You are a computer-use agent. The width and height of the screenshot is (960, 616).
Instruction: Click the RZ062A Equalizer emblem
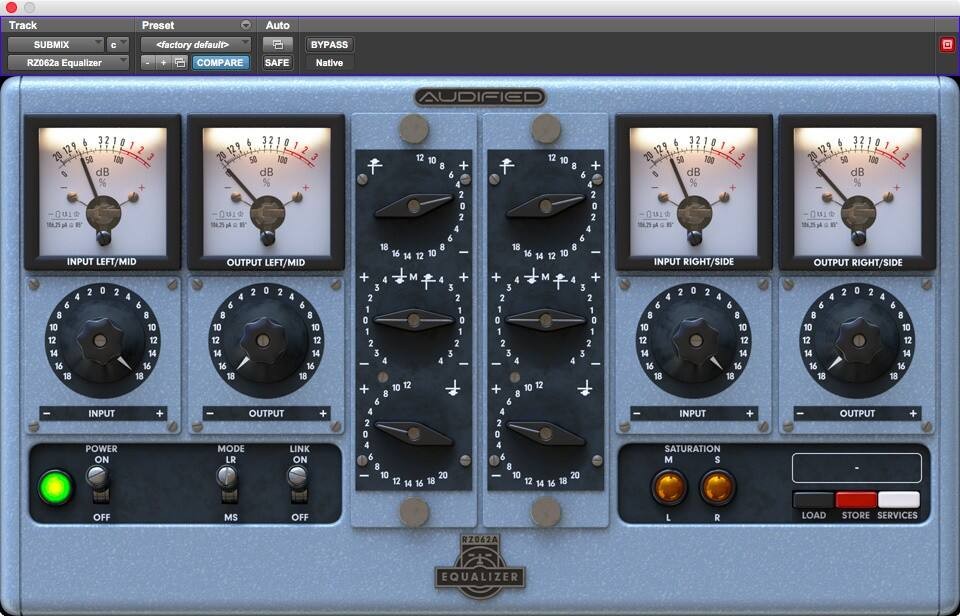point(480,566)
